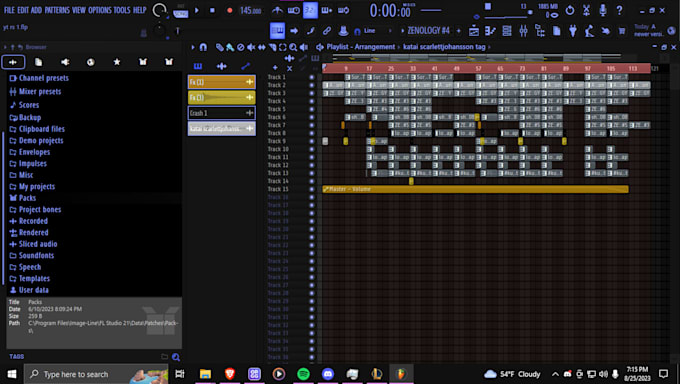This screenshot has height=384, width=680.
Task: Click the link chain icon in toolbar
Action: [327, 31]
